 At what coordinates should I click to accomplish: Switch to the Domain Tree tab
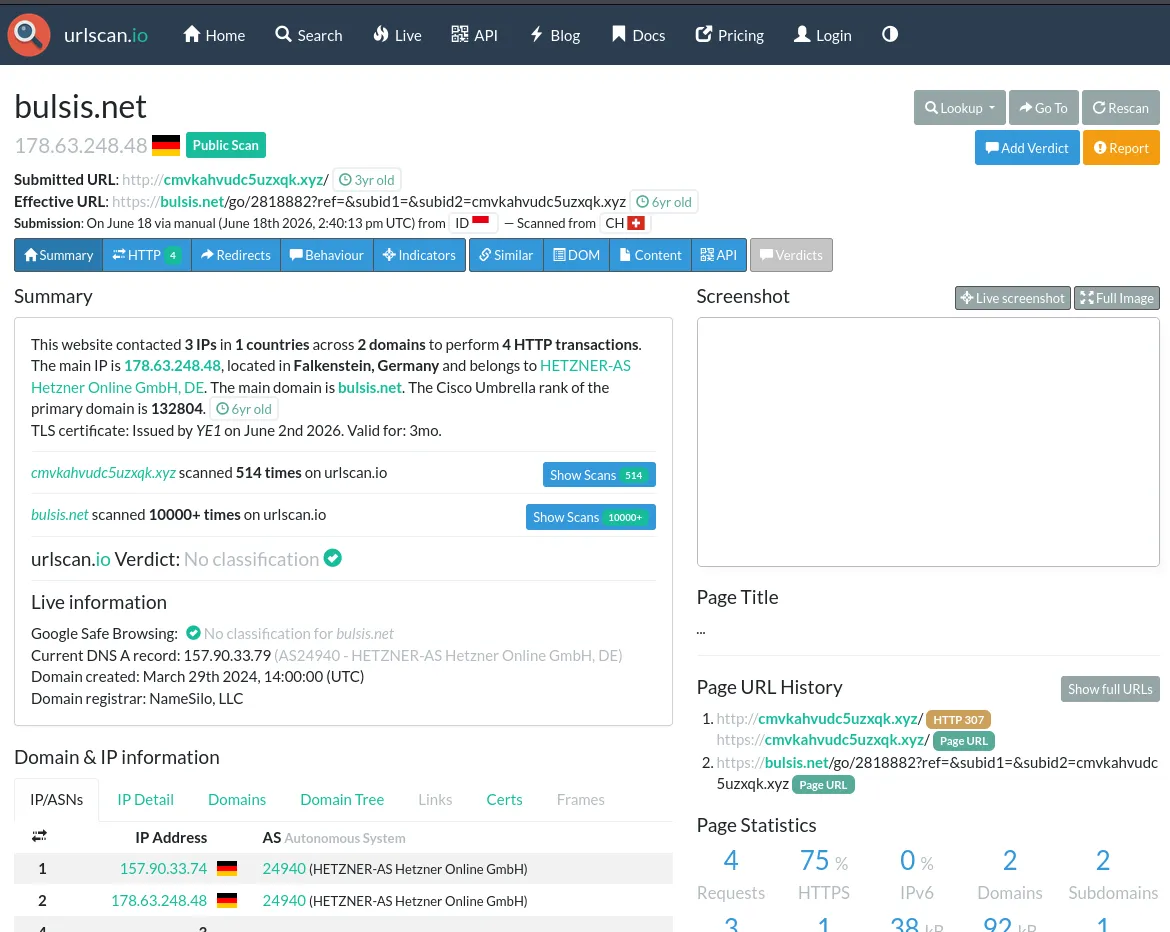click(x=342, y=799)
